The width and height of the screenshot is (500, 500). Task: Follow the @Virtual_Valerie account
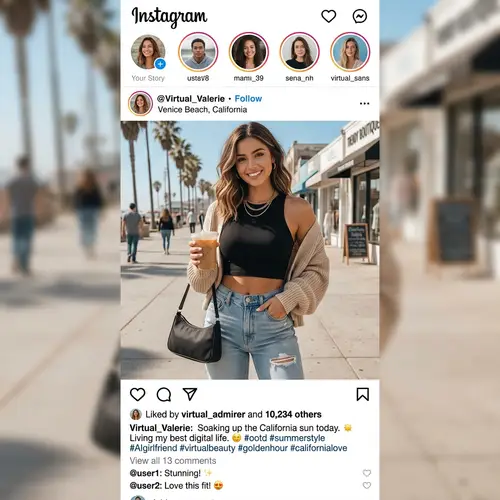coord(248,99)
